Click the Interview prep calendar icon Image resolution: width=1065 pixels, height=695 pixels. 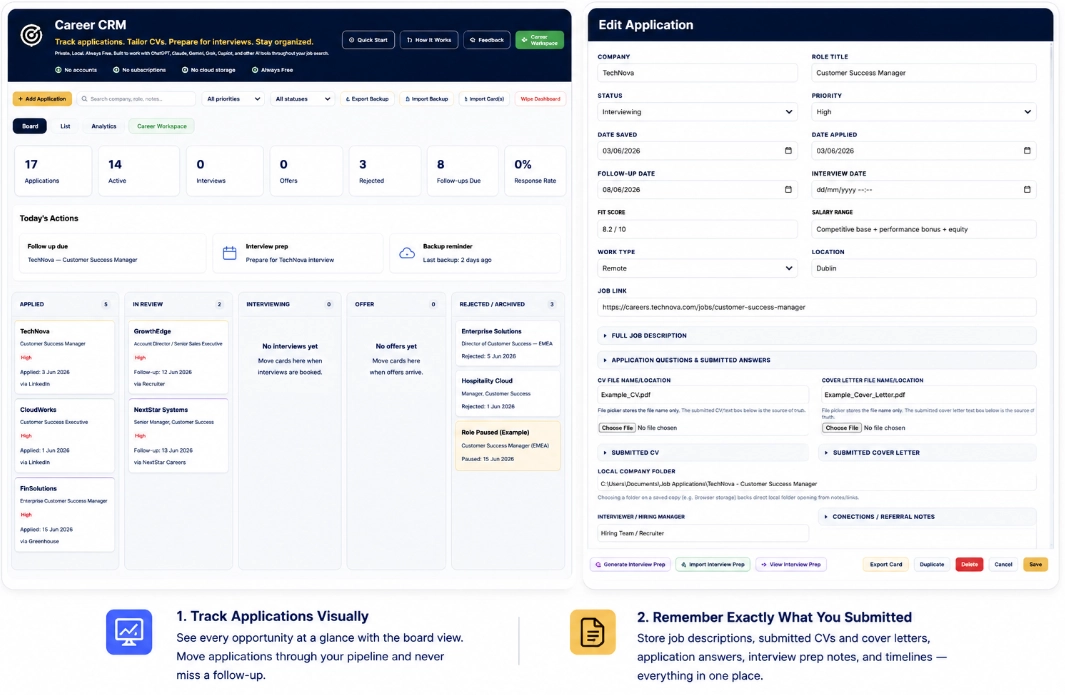(230, 253)
